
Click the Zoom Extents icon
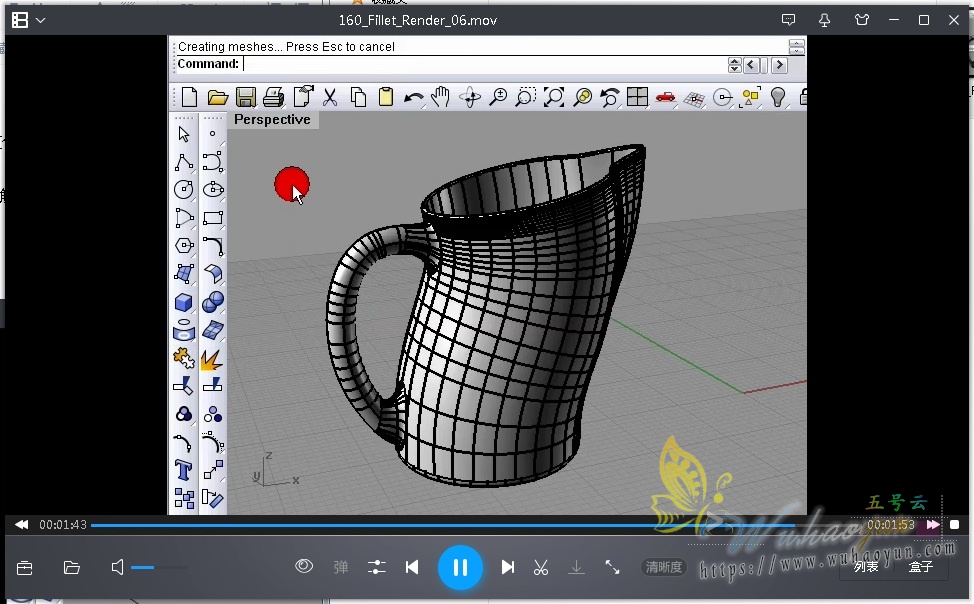pyautogui.click(x=553, y=97)
